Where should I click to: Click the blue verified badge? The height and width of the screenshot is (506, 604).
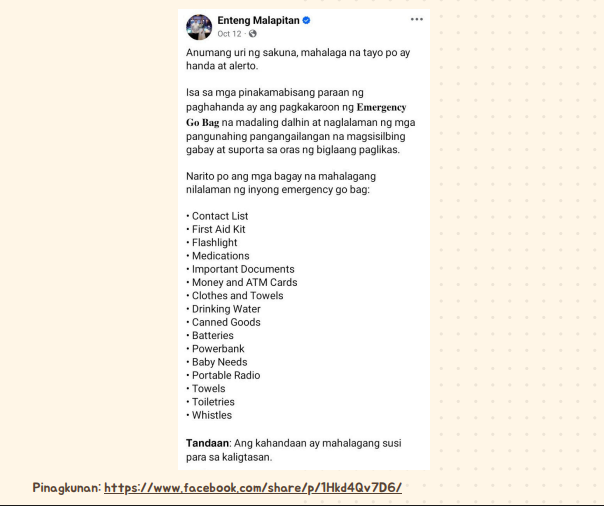pyautogui.click(x=305, y=20)
